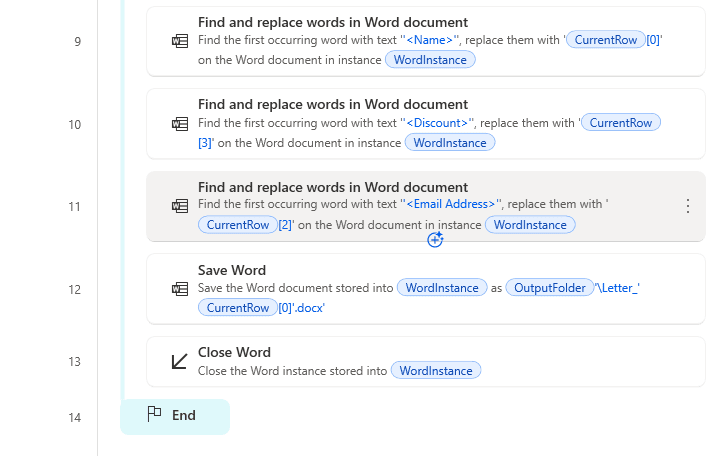The width and height of the screenshot is (727, 456).
Task: Select the Save Word action card
Action: (x=426, y=289)
